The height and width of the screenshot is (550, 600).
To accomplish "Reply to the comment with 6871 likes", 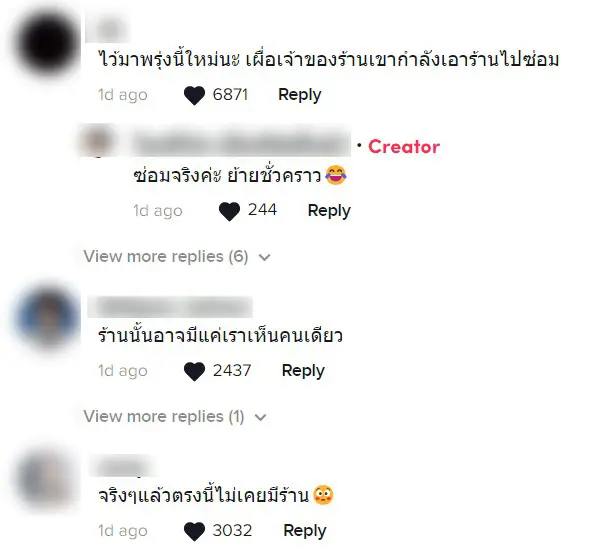I will click(300, 95).
